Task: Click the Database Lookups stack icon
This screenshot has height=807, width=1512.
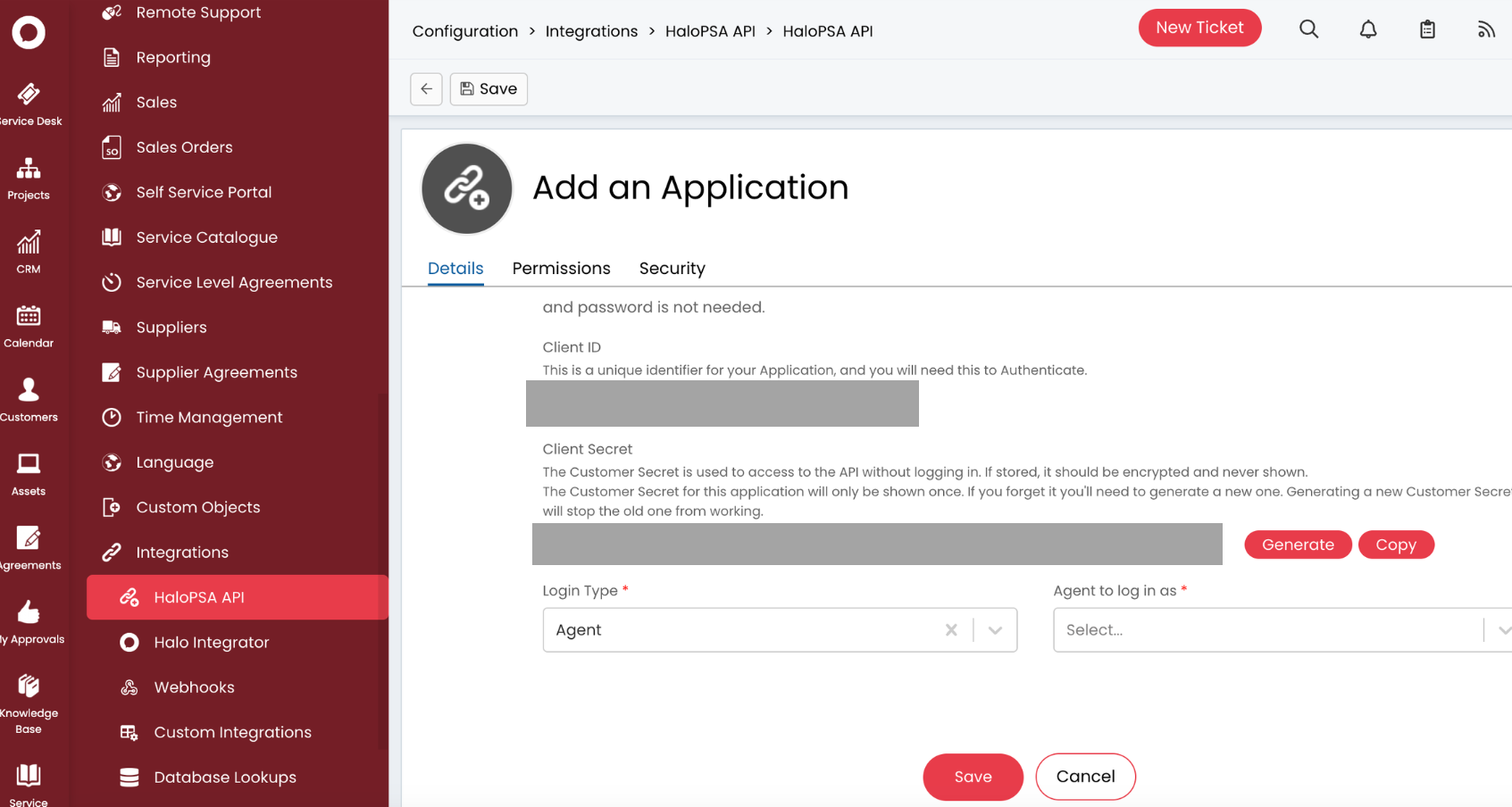Action: click(x=129, y=778)
